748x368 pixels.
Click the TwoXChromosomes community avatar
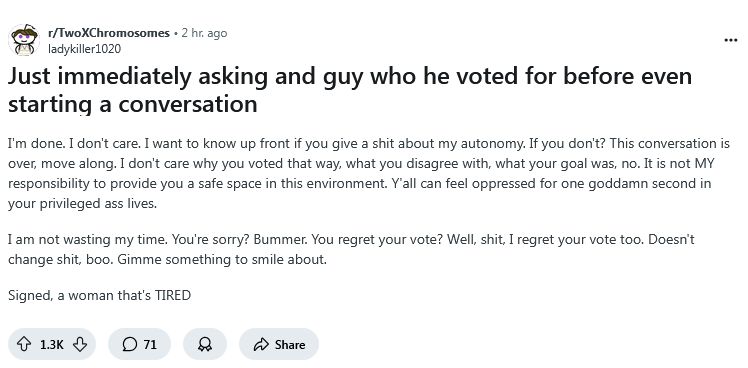(24, 41)
